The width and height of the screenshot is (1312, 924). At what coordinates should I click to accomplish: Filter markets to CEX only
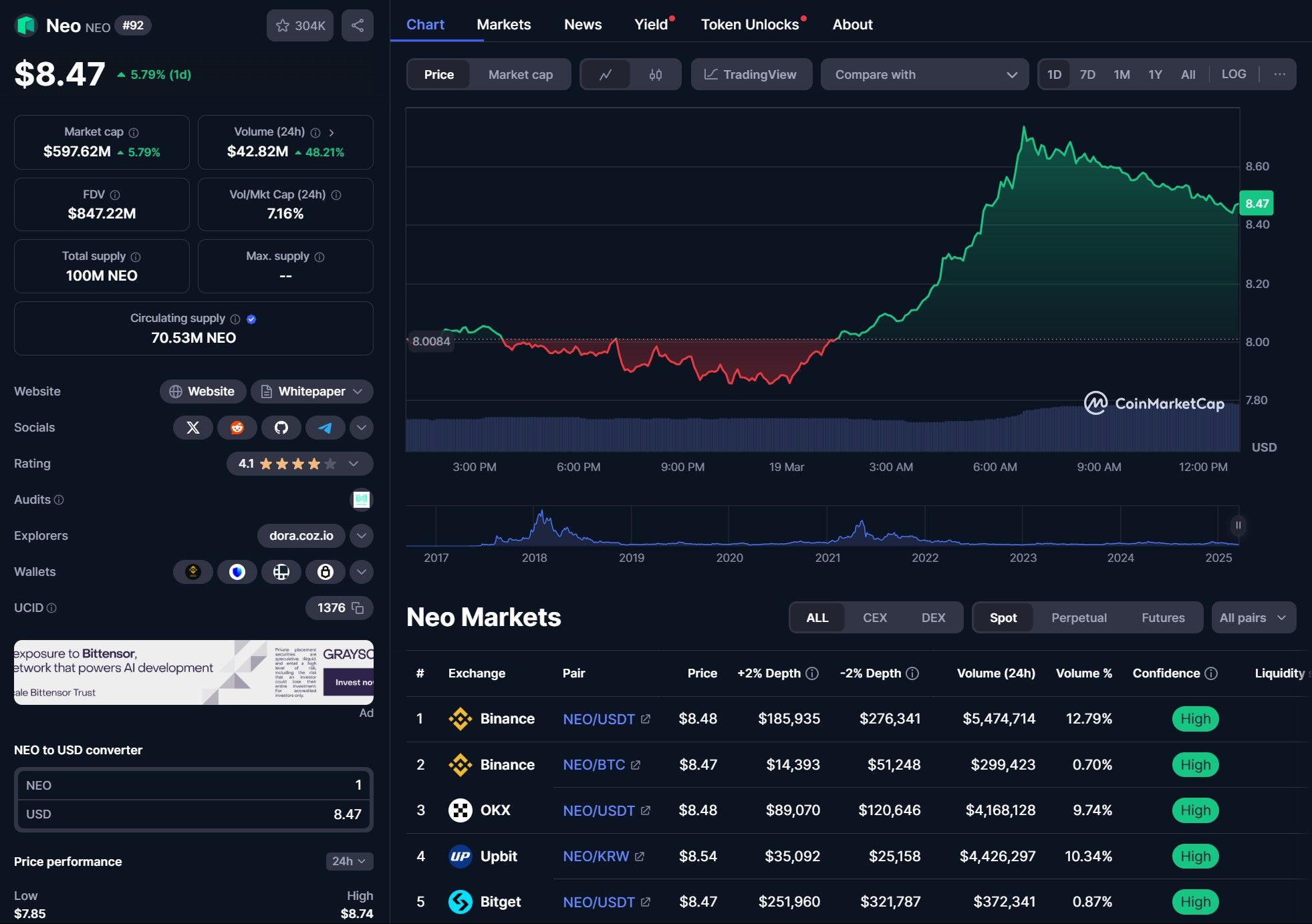pyautogui.click(x=874, y=618)
